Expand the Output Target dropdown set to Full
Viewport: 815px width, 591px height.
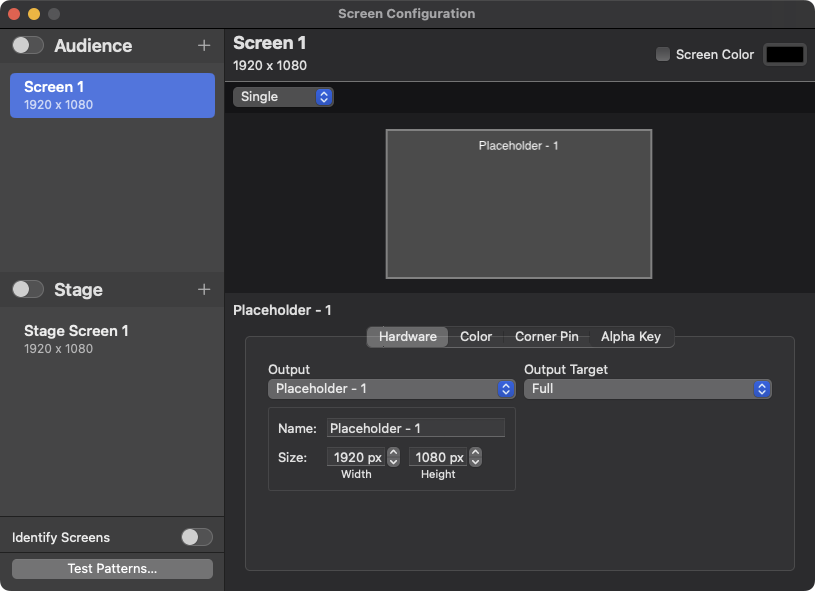tap(647, 389)
